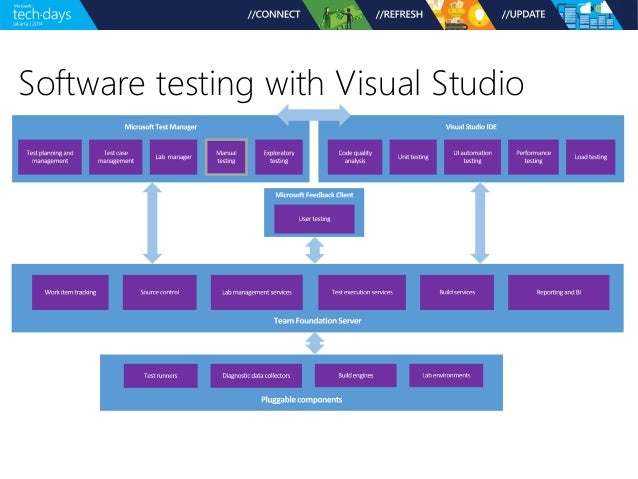Click the Pluggable components label

pyautogui.click(x=302, y=400)
